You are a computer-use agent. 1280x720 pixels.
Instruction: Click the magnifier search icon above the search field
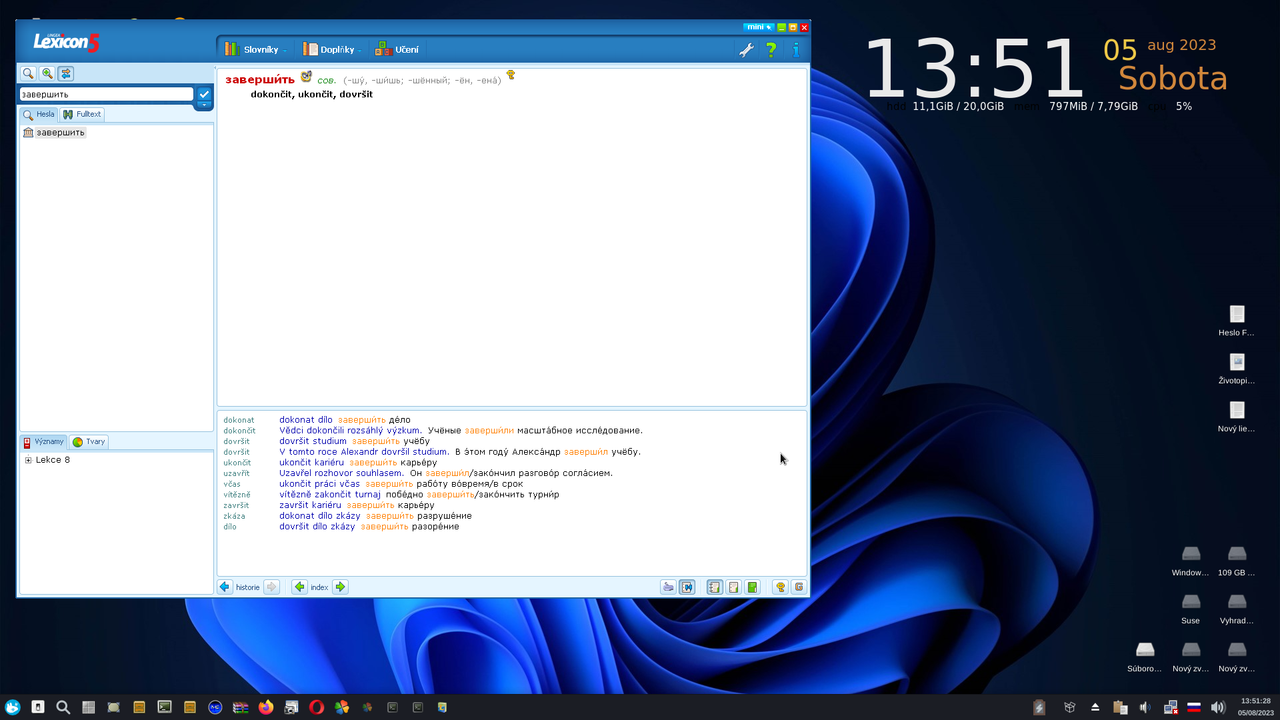pyautogui.click(x=29, y=74)
